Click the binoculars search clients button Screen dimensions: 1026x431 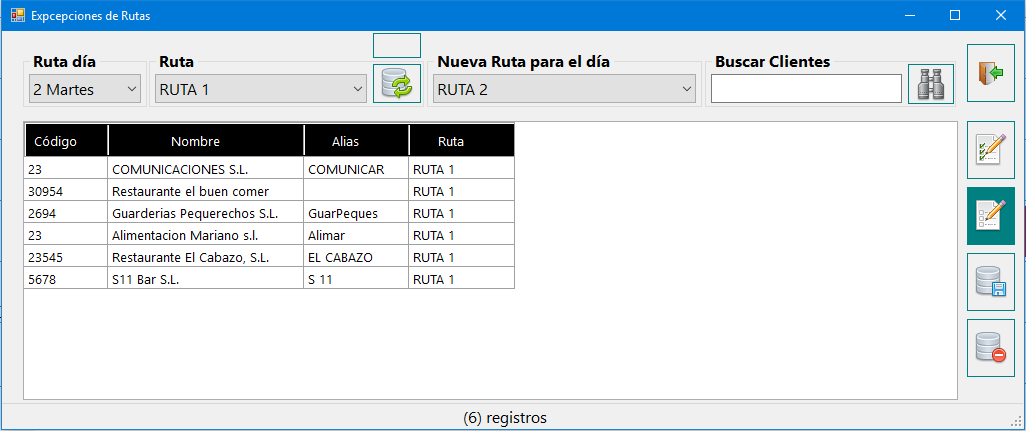[x=931, y=84]
